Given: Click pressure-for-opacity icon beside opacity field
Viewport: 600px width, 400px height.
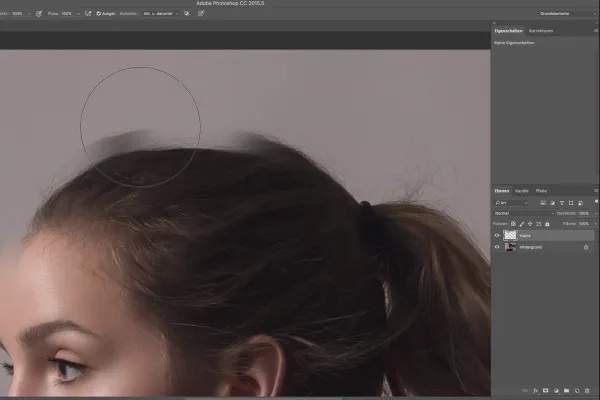Looking at the screenshot, I should tap(39, 13).
